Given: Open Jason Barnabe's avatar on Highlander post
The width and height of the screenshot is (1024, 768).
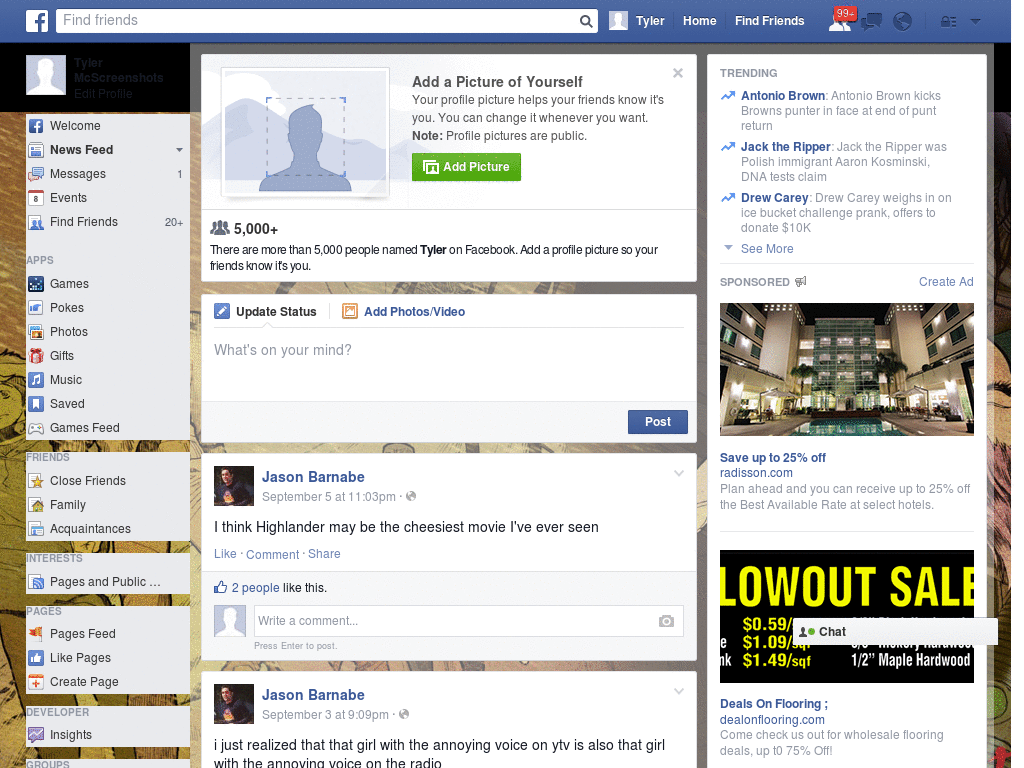Looking at the screenshot, I should [x=234, y=486].
